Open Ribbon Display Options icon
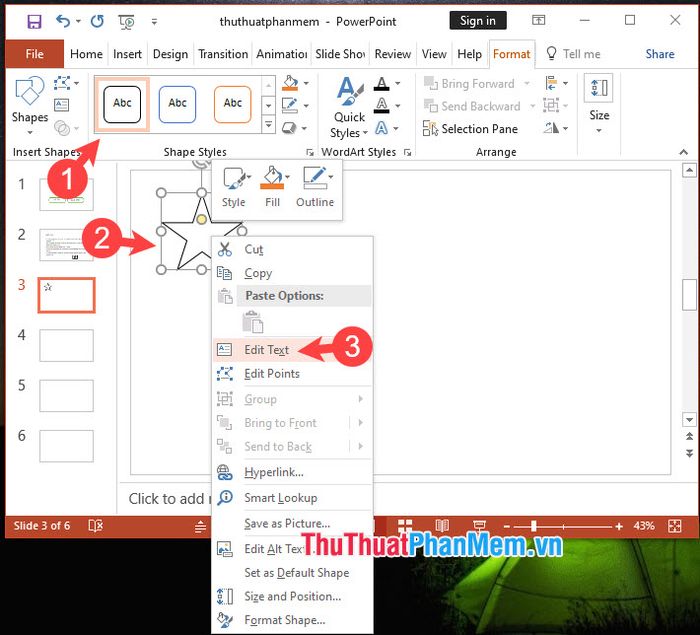This screenshot has height=635, width=700. click(x=538, y=20)
